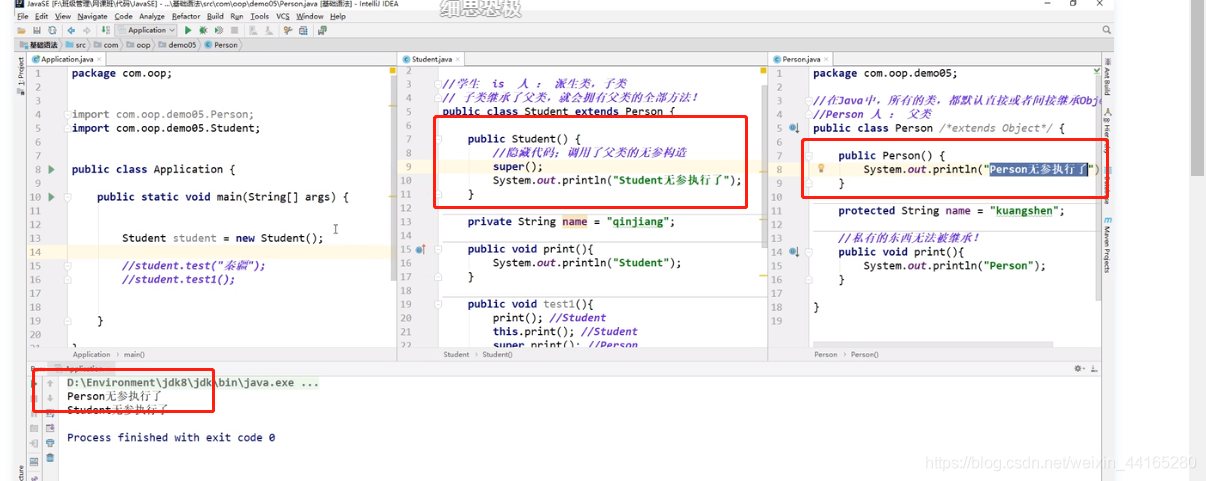Select demo05 in the navigation breadcrumb

point(178,45)
